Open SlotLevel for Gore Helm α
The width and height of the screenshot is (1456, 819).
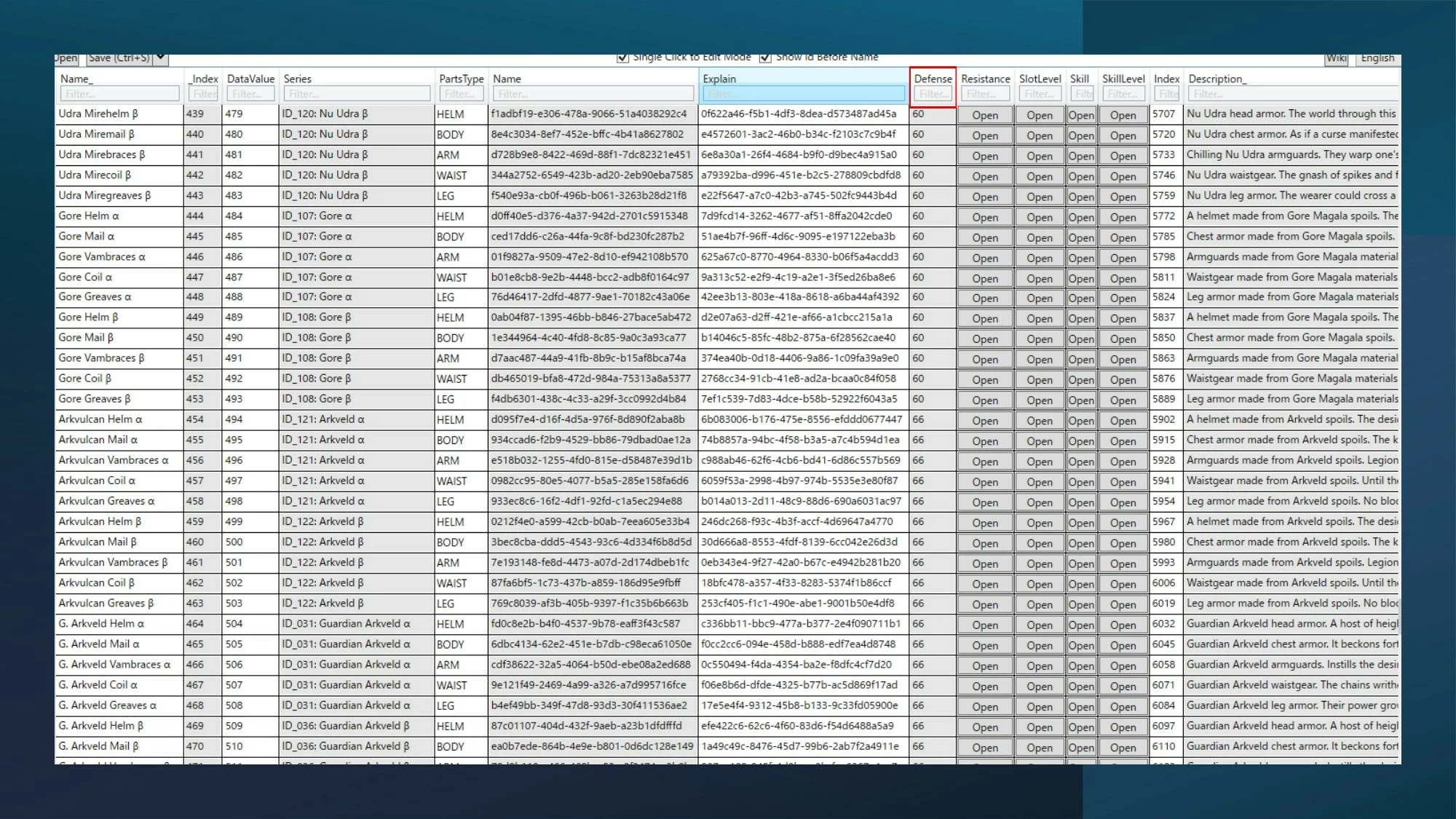click(x=1040, y=217)
